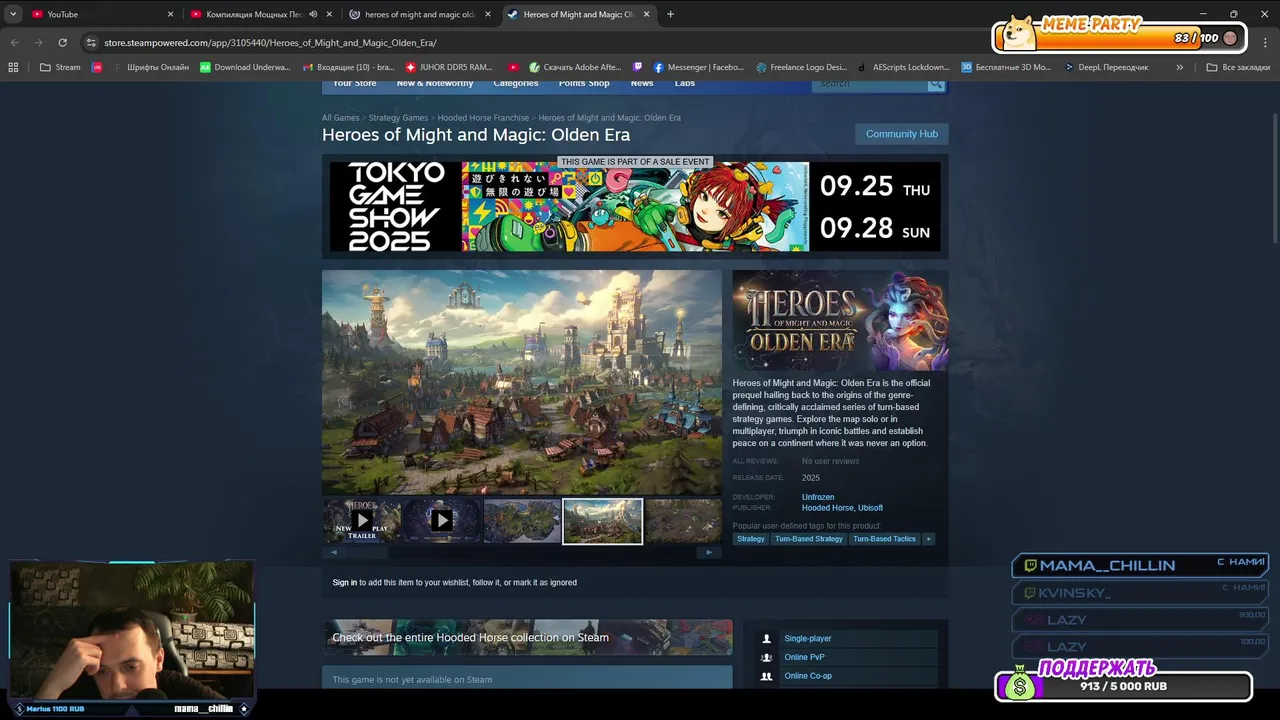View site information icon in address bar
This screenshot has width=1280, height=720.
point(91,42)
